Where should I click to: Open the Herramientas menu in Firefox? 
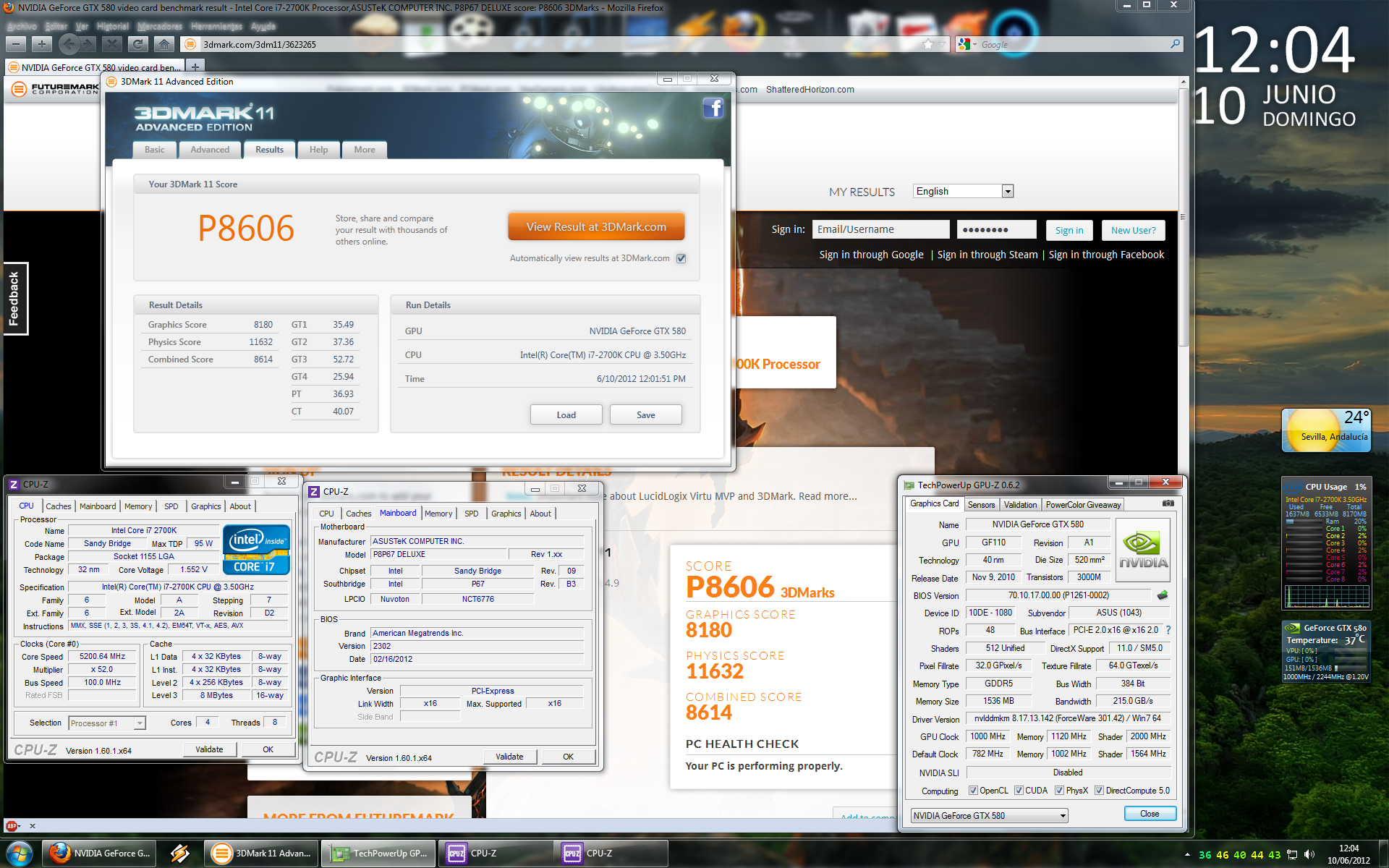216,27
